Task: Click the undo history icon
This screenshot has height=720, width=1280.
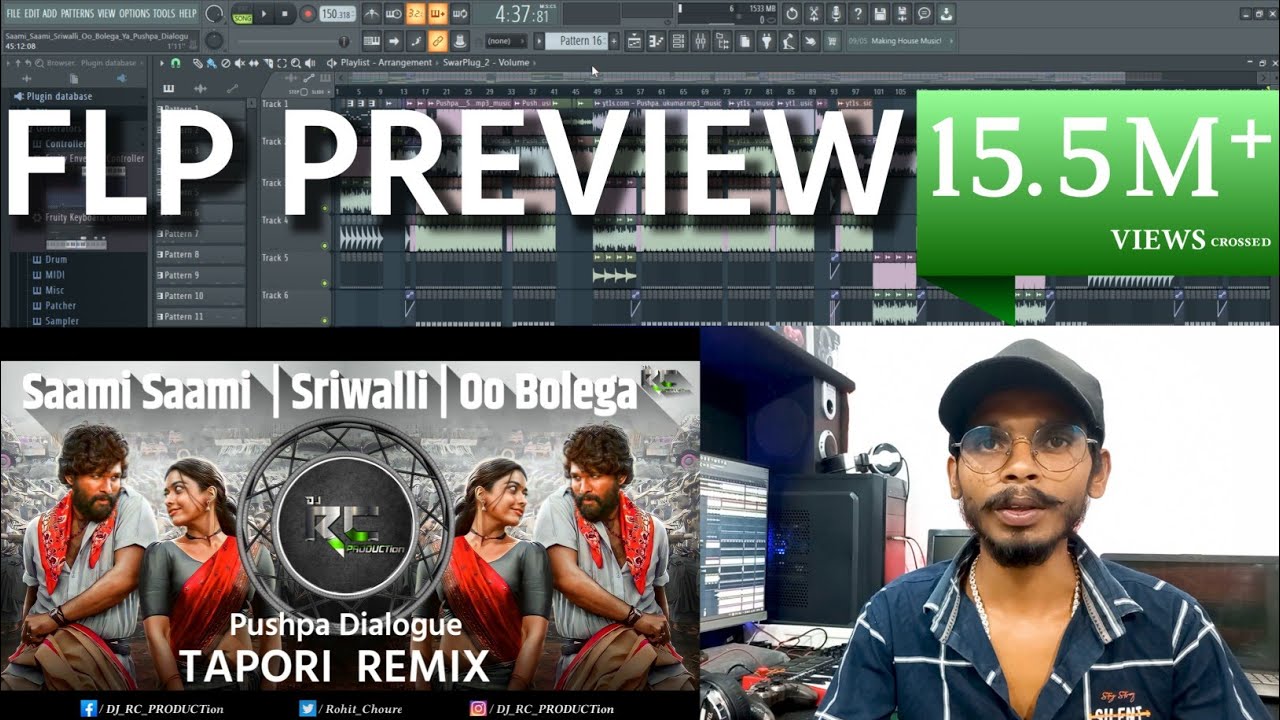Action: (x=792, y=14)
